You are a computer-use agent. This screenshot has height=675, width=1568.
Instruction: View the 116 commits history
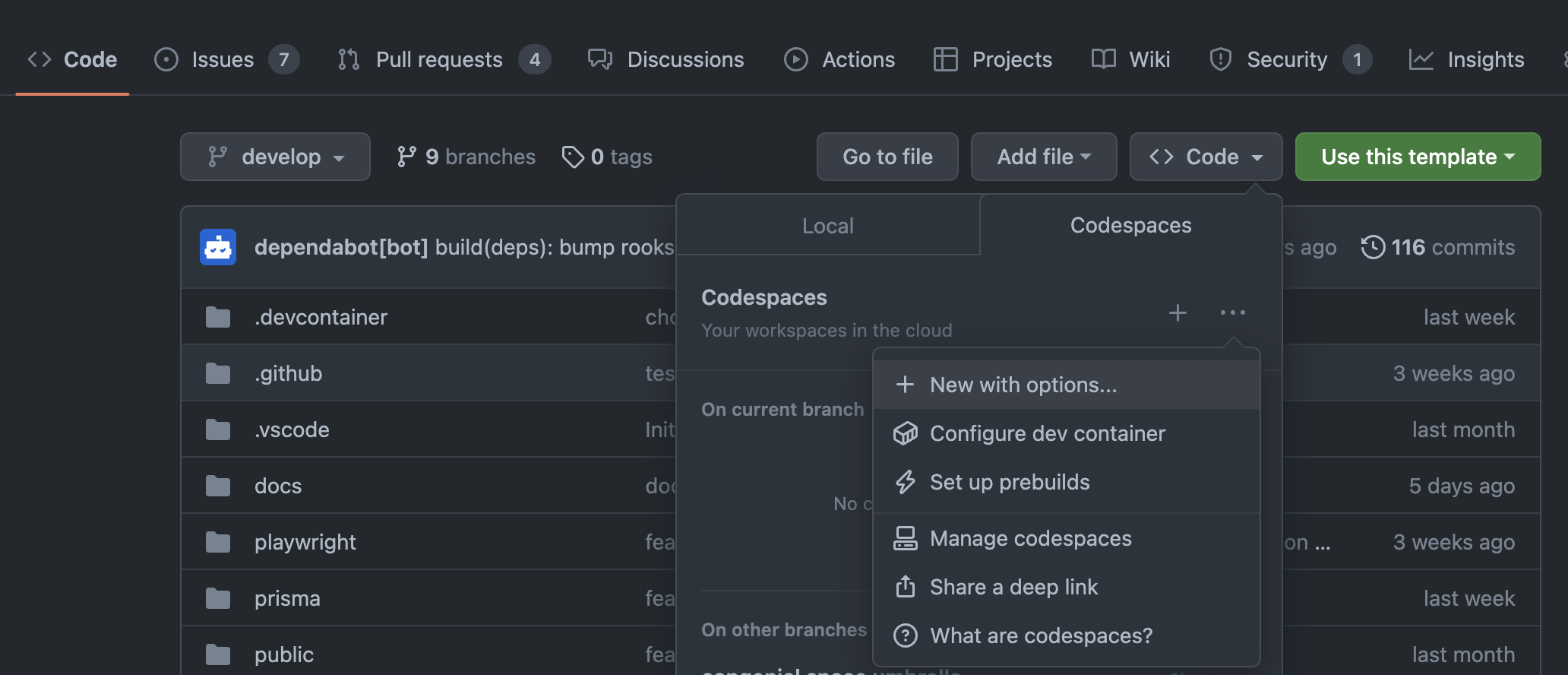(1437, 247)
